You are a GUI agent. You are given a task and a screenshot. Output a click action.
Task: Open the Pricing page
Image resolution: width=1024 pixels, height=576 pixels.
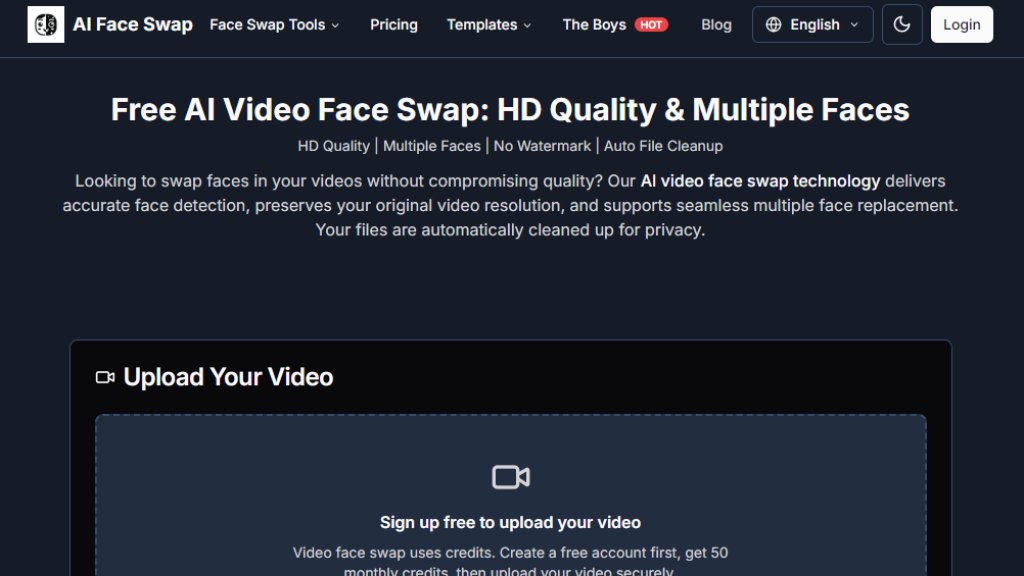tap(394, 25)
